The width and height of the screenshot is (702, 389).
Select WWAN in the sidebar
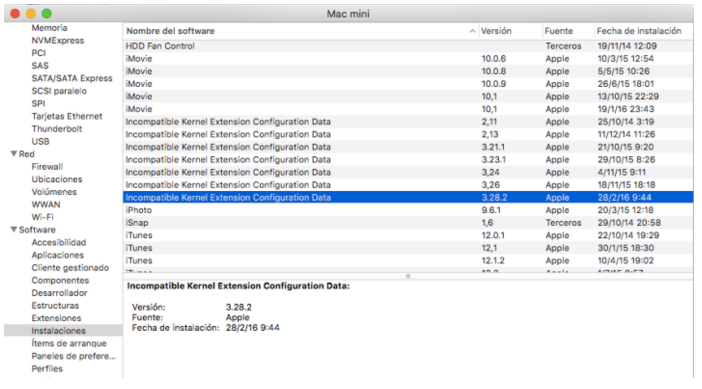[46, 204]
